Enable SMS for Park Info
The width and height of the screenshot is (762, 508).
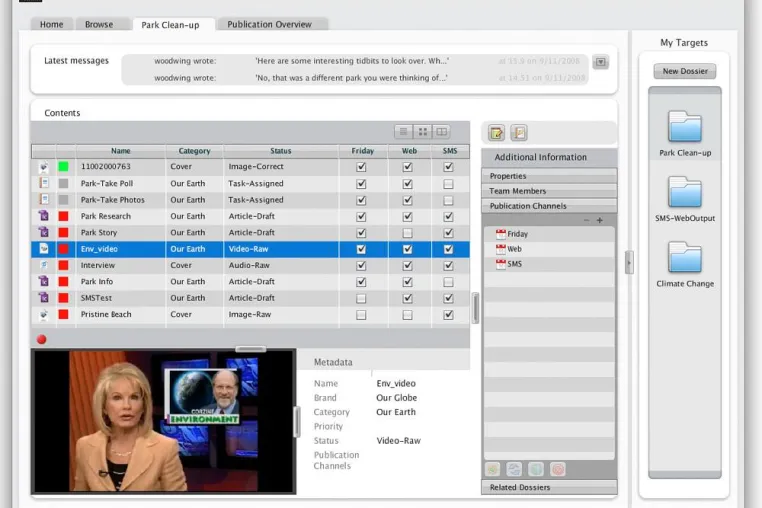(449, 282)
